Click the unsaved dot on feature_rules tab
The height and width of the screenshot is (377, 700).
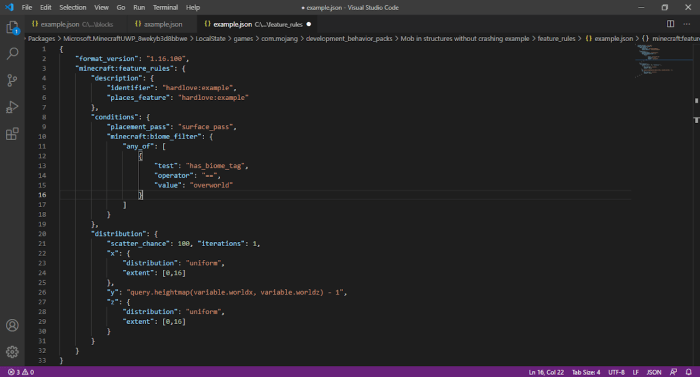click(x=309, y=24)
